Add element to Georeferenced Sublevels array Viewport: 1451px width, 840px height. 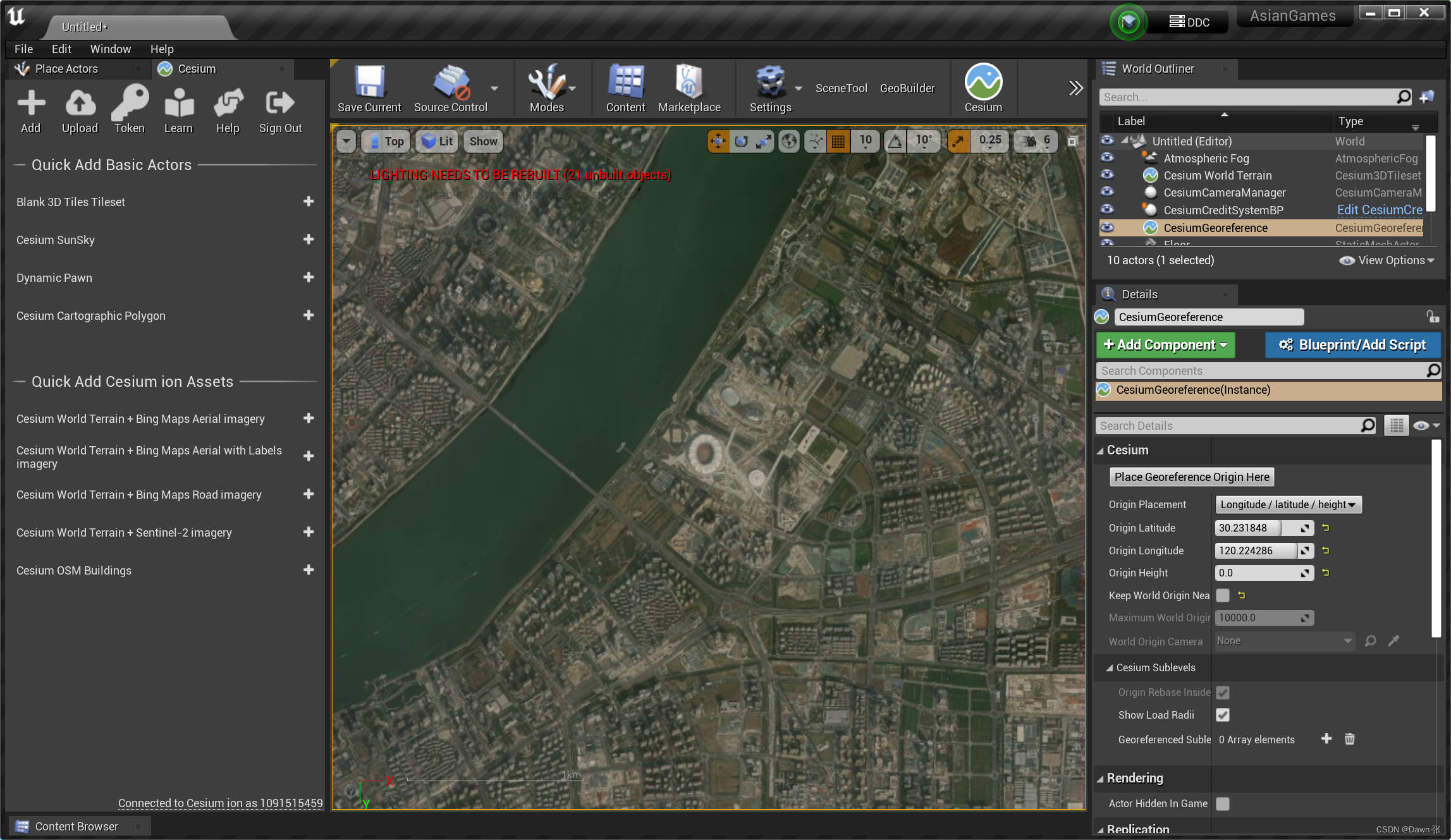click(1326, 739)
